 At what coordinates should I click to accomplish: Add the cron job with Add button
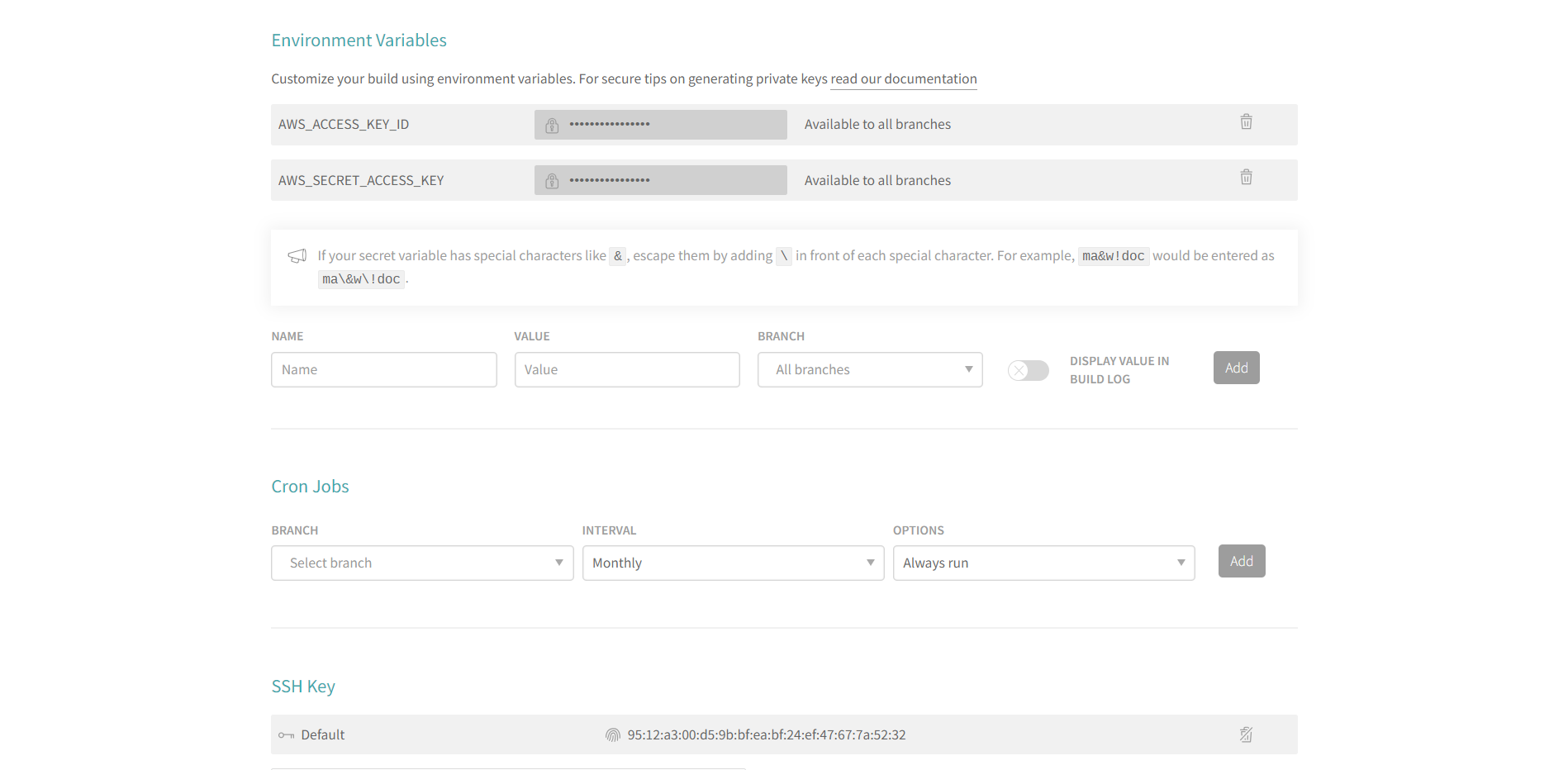(1241, 561)
